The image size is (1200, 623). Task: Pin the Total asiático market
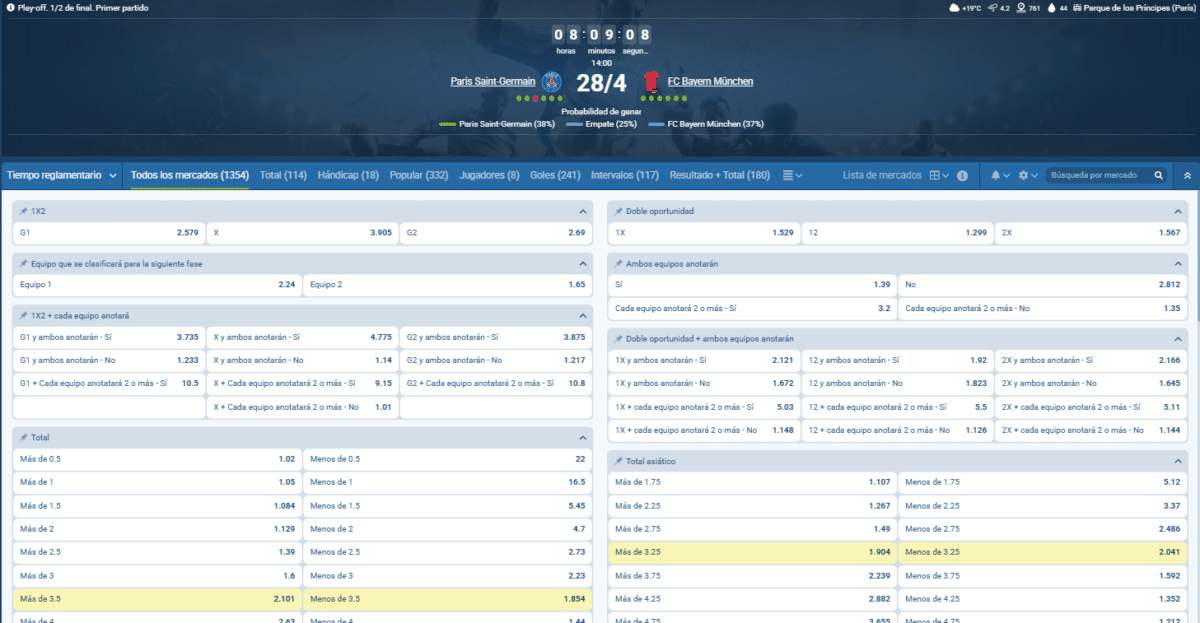pos(618,461)
